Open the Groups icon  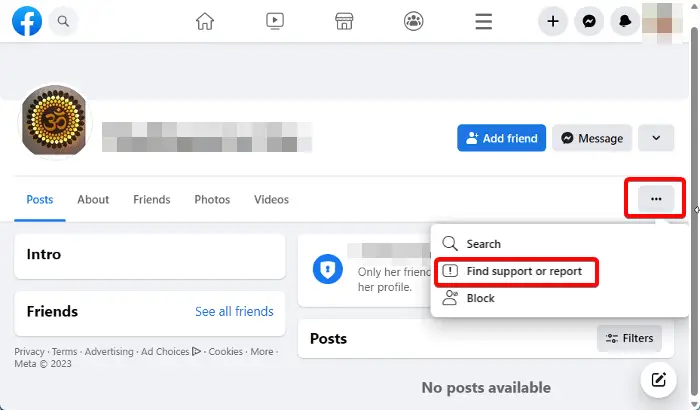(x=414, y=21)
